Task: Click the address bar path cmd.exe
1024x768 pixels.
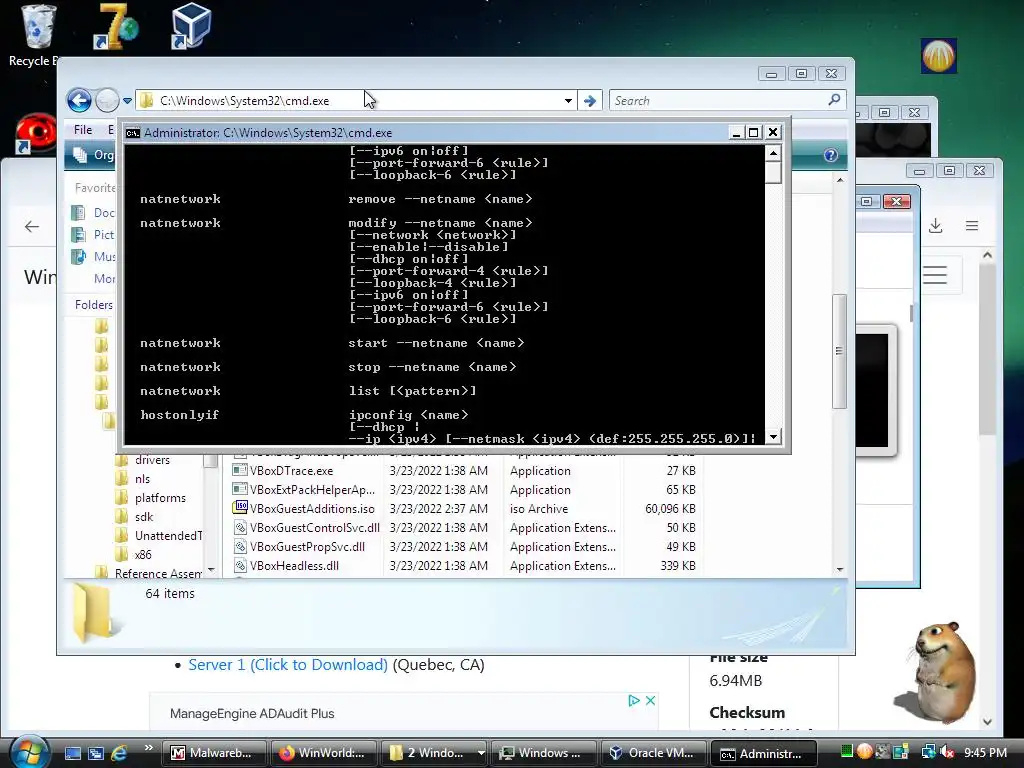Action: pyautogui.click(x=244, y=101)
